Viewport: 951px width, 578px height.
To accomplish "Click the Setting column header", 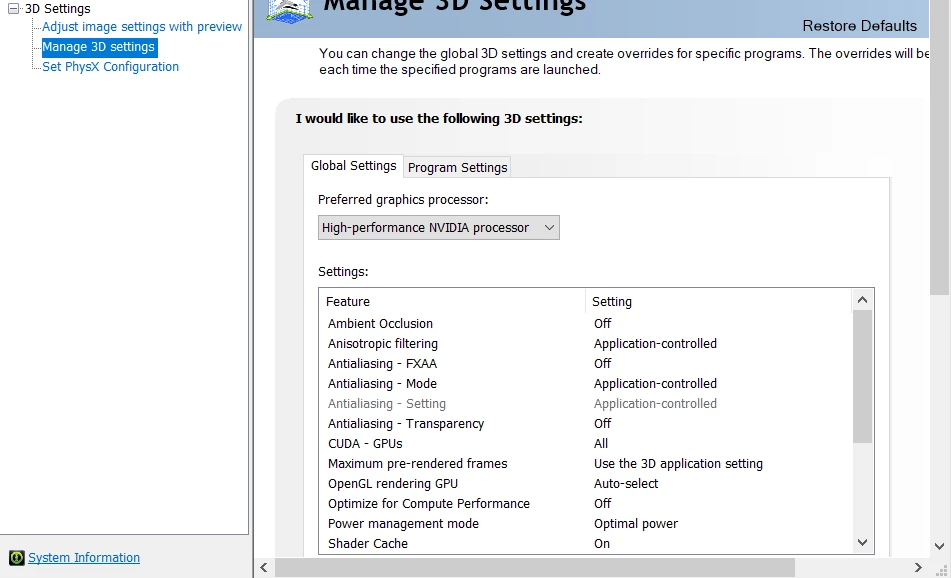I will (718, 301).
